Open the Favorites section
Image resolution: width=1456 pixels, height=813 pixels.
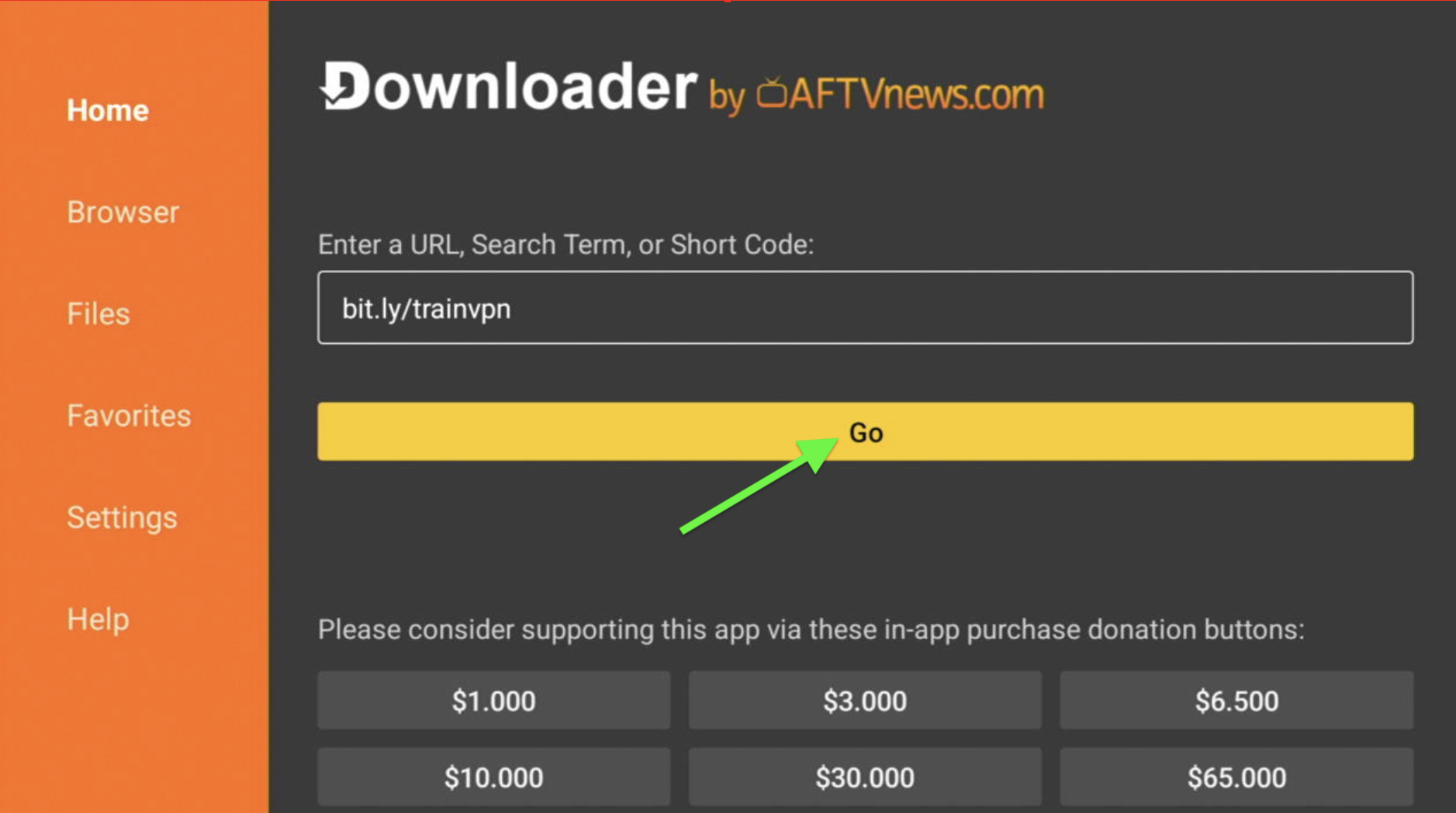click(x=129, y=416)
